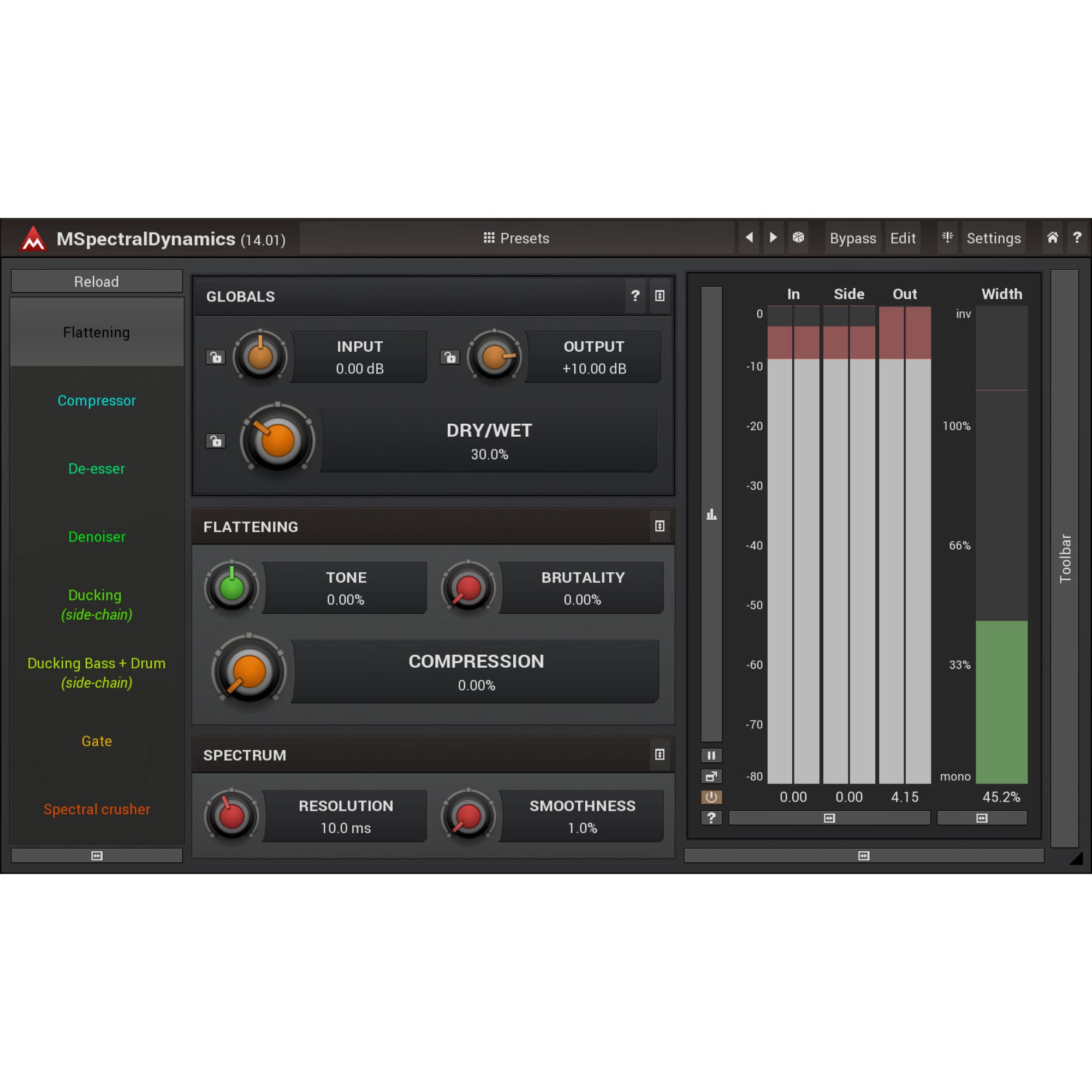Viewport: 1092px width, 1092px height.
Task: Open the Edit screen
Action: point(903,238)
